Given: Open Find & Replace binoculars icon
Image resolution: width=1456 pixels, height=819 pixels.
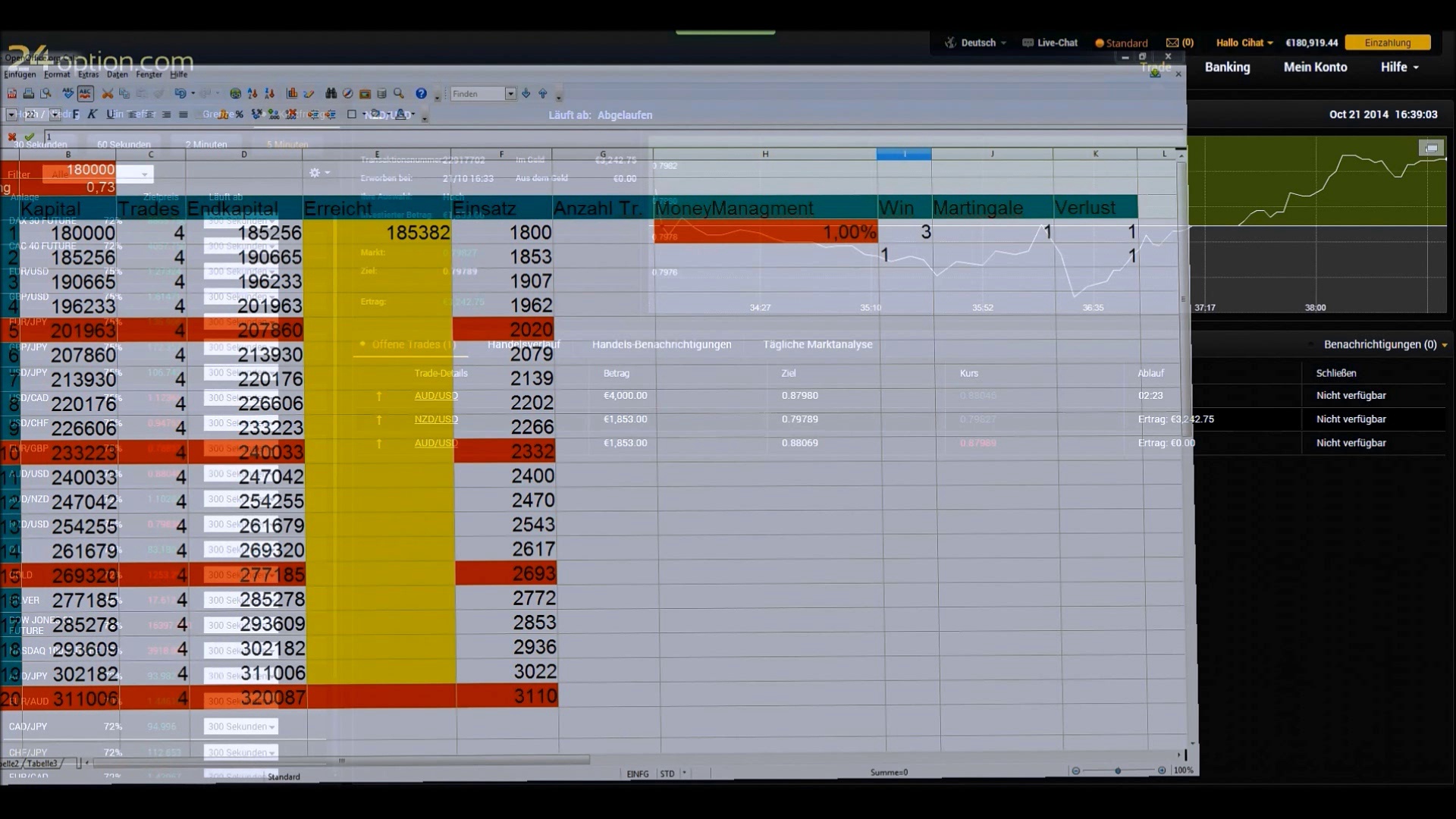Looking at the screenshot, I should pos(331,94).
